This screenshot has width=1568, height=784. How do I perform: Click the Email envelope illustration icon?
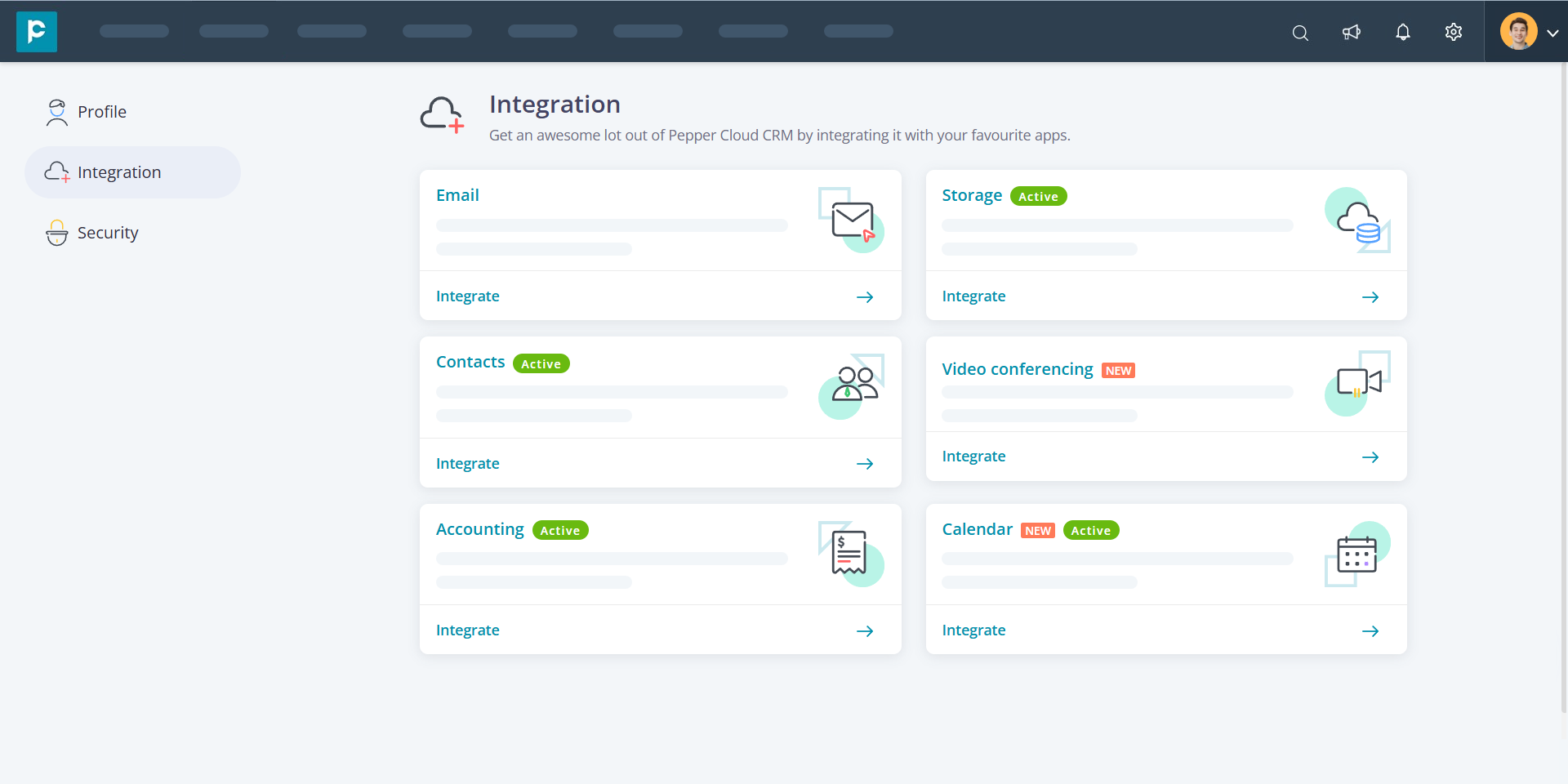852,220
